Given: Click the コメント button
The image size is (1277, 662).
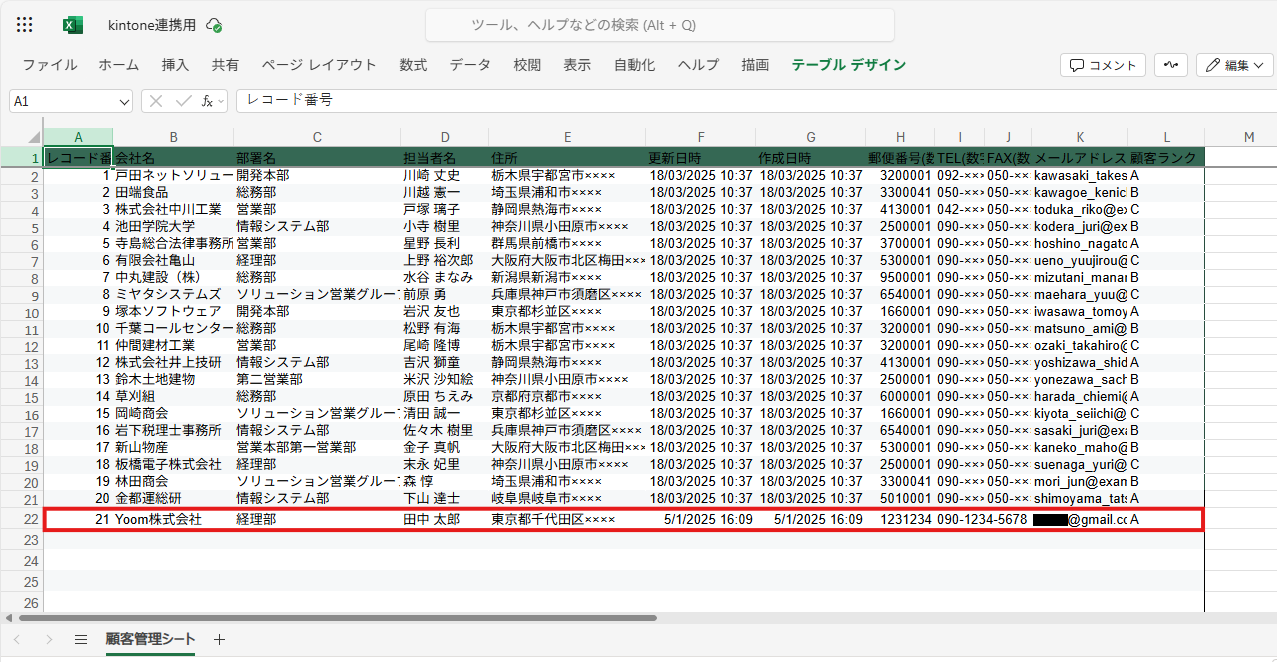Looking at the screenshot, I should tap(1103, 65).
